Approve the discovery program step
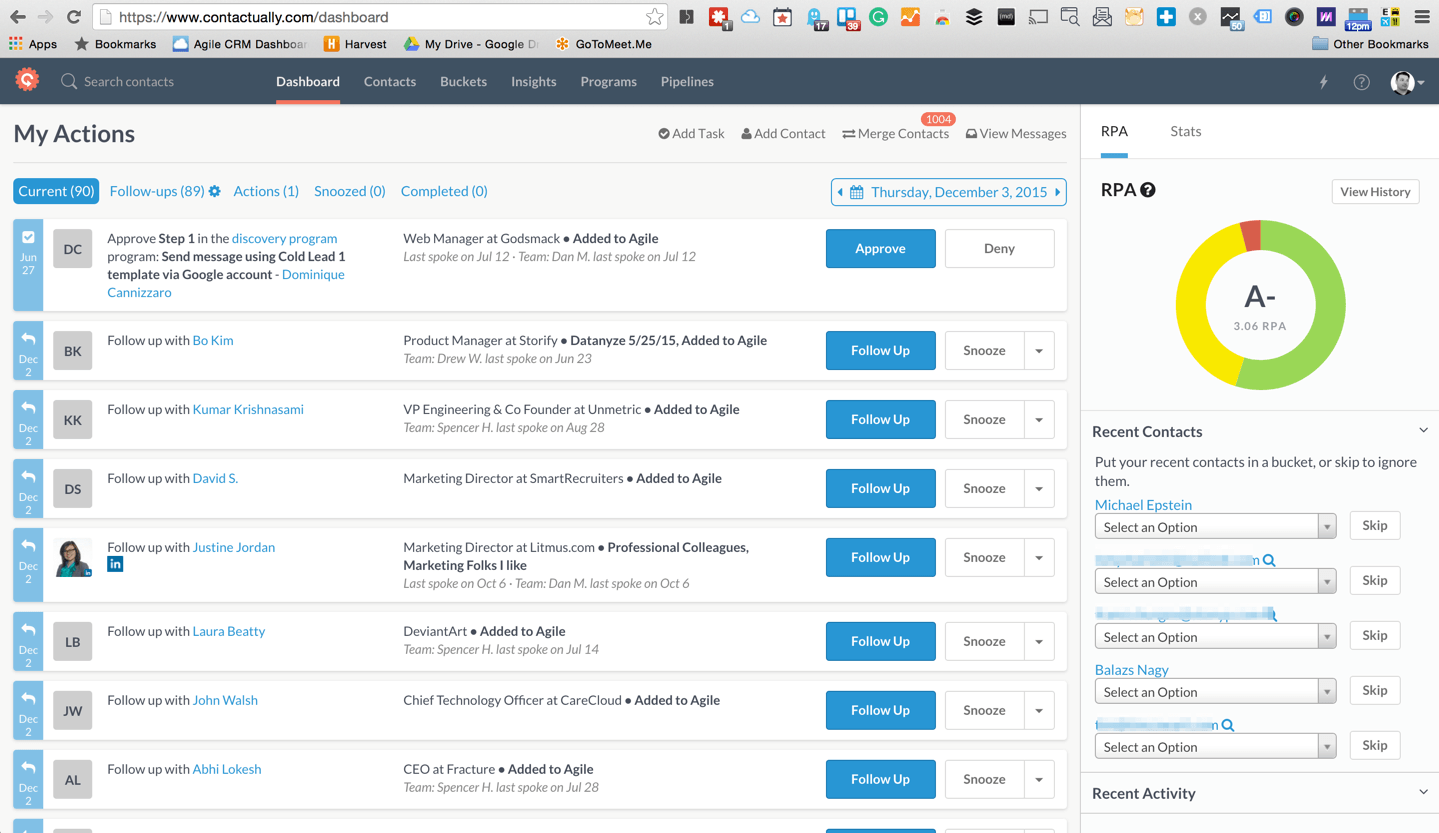This screenshot has width=1439, height=833. (x=881, y=249)
